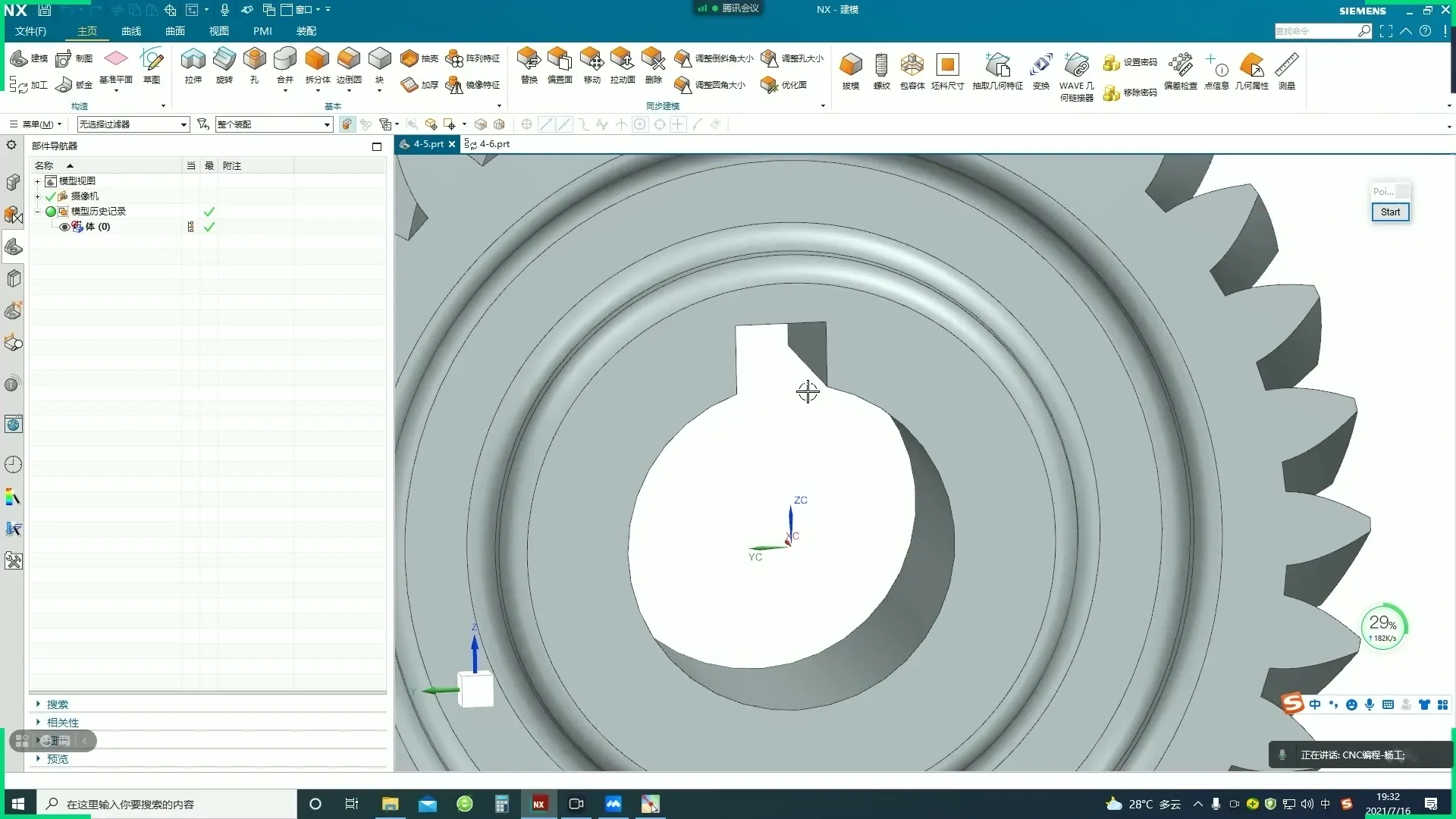Click the Pattern Feature (阵列特征) icon
Viewport: 1456px width, 819px height.
point(455,58)
